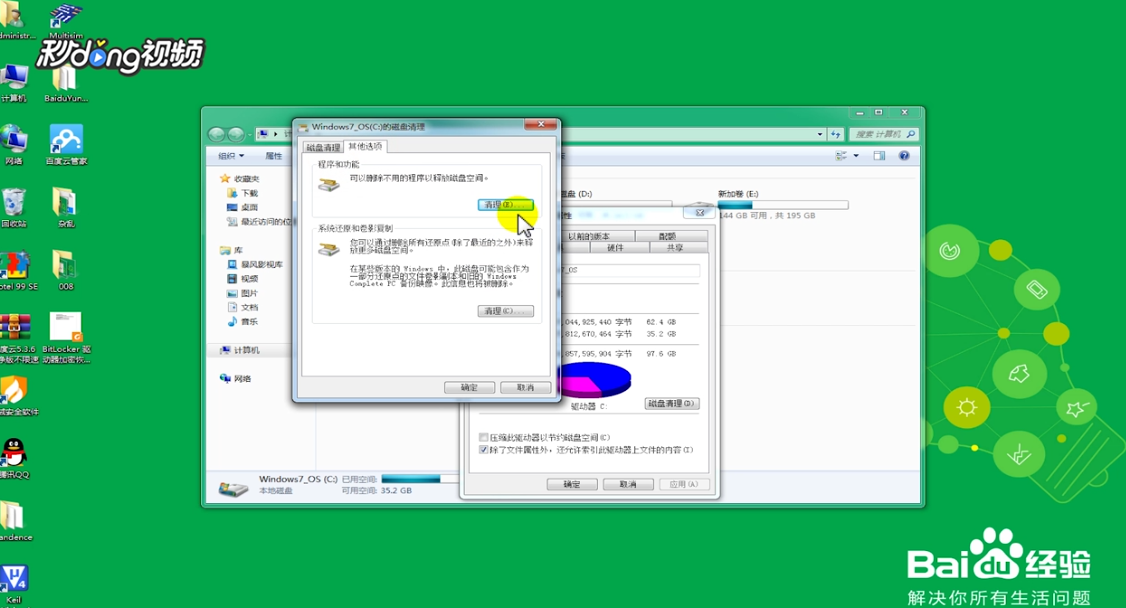1126x608 pixels.
Task: Click the volume label field in properties
Action: click(x=629, y=270)
